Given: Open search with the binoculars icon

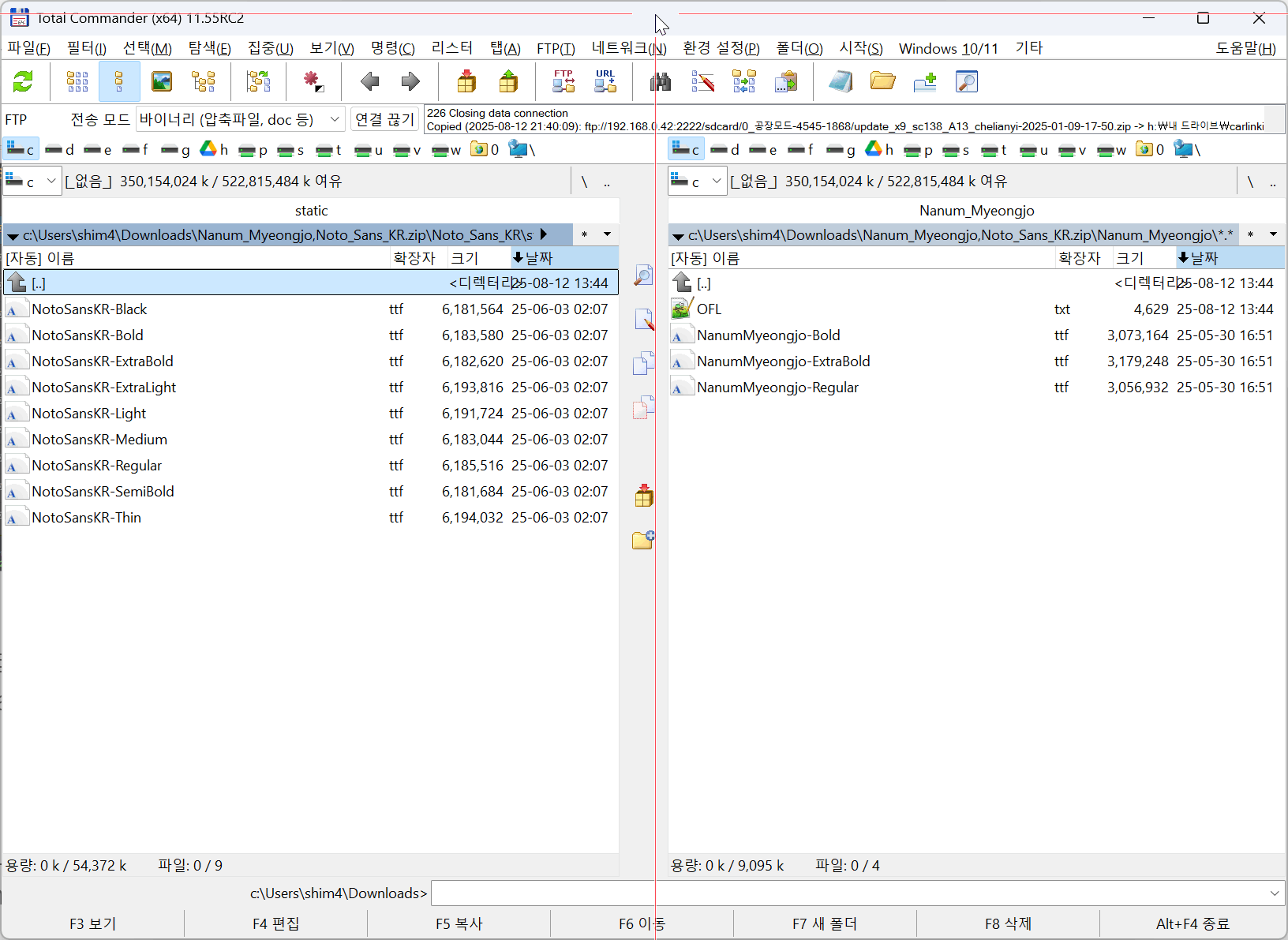Looking at the screenshot, I should coord(661,81).
